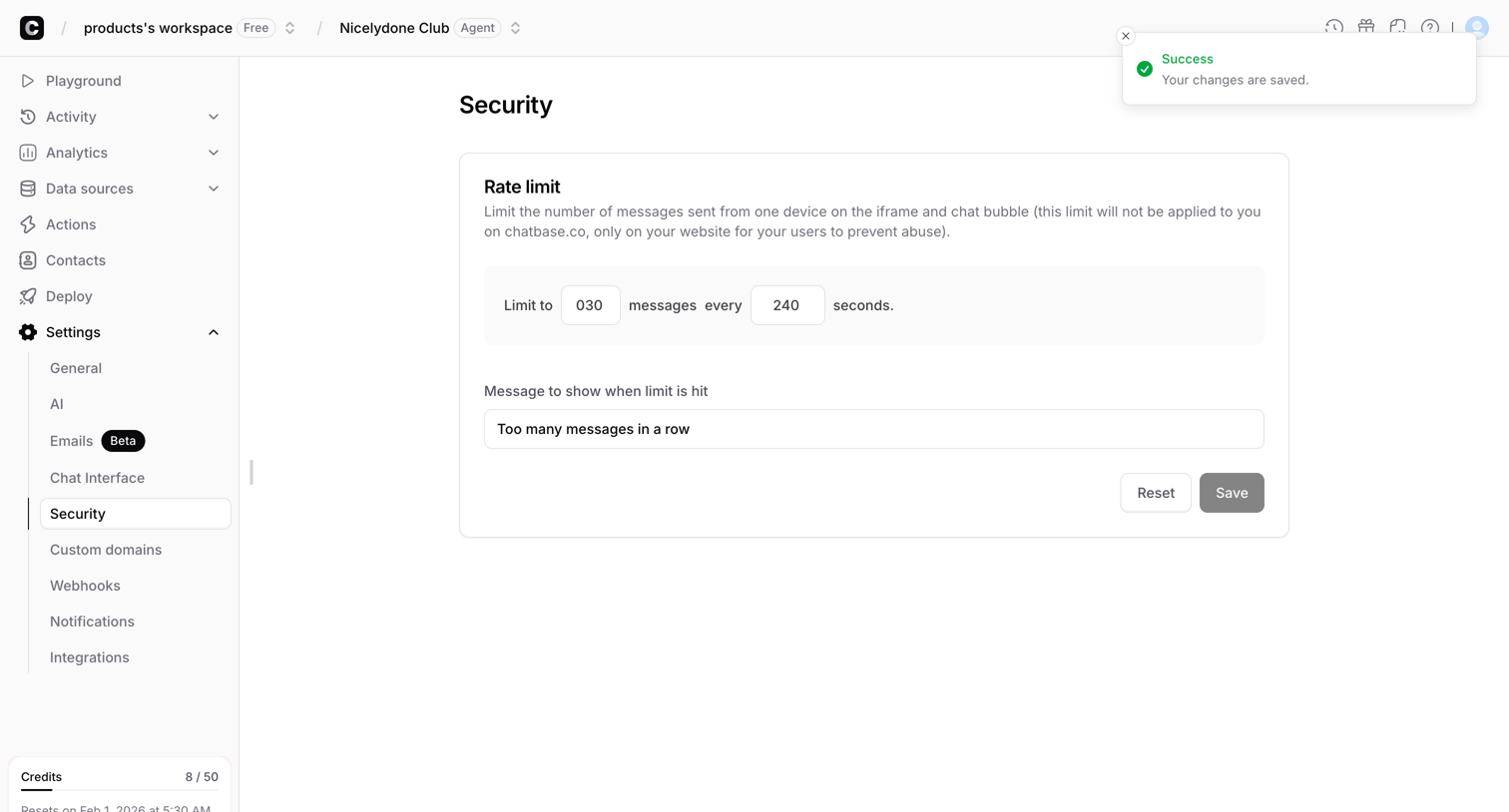Go to Webhooks settings
Viewport: 1509px width, 812px height.
[85, 586]
